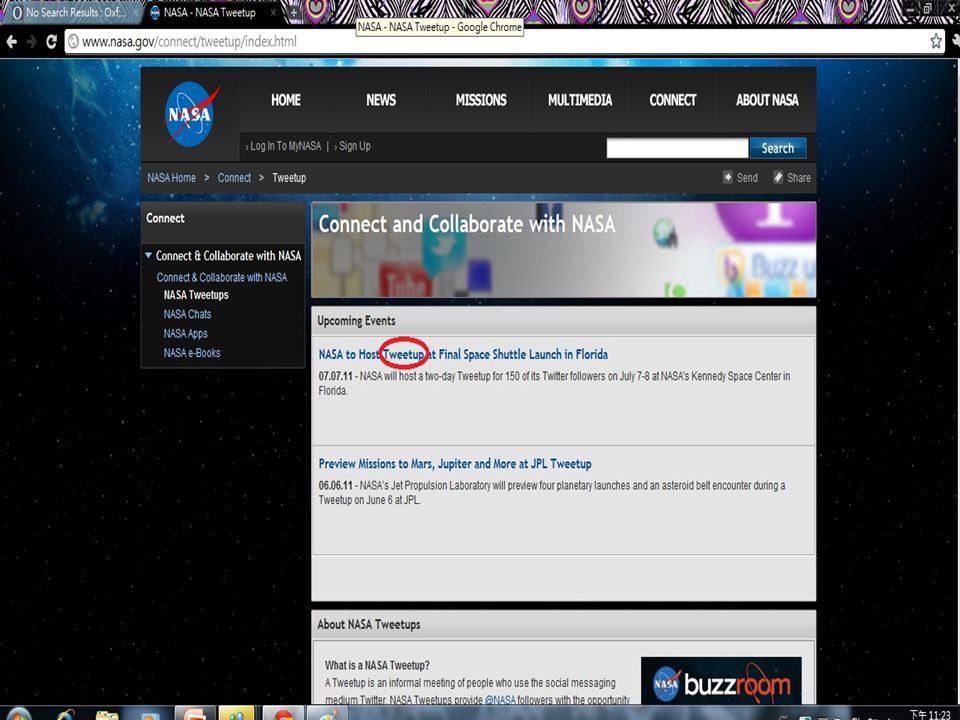Click the address bar URL
Screen dimensions: 960x720
(x=189, y=42)
